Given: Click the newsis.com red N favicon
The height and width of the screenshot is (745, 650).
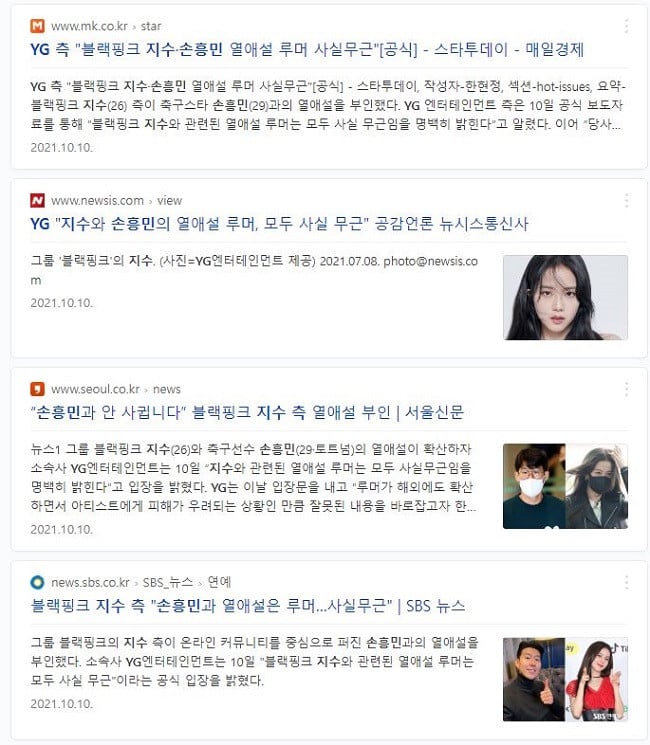Looking at the screenshot, I should [38, 201].
